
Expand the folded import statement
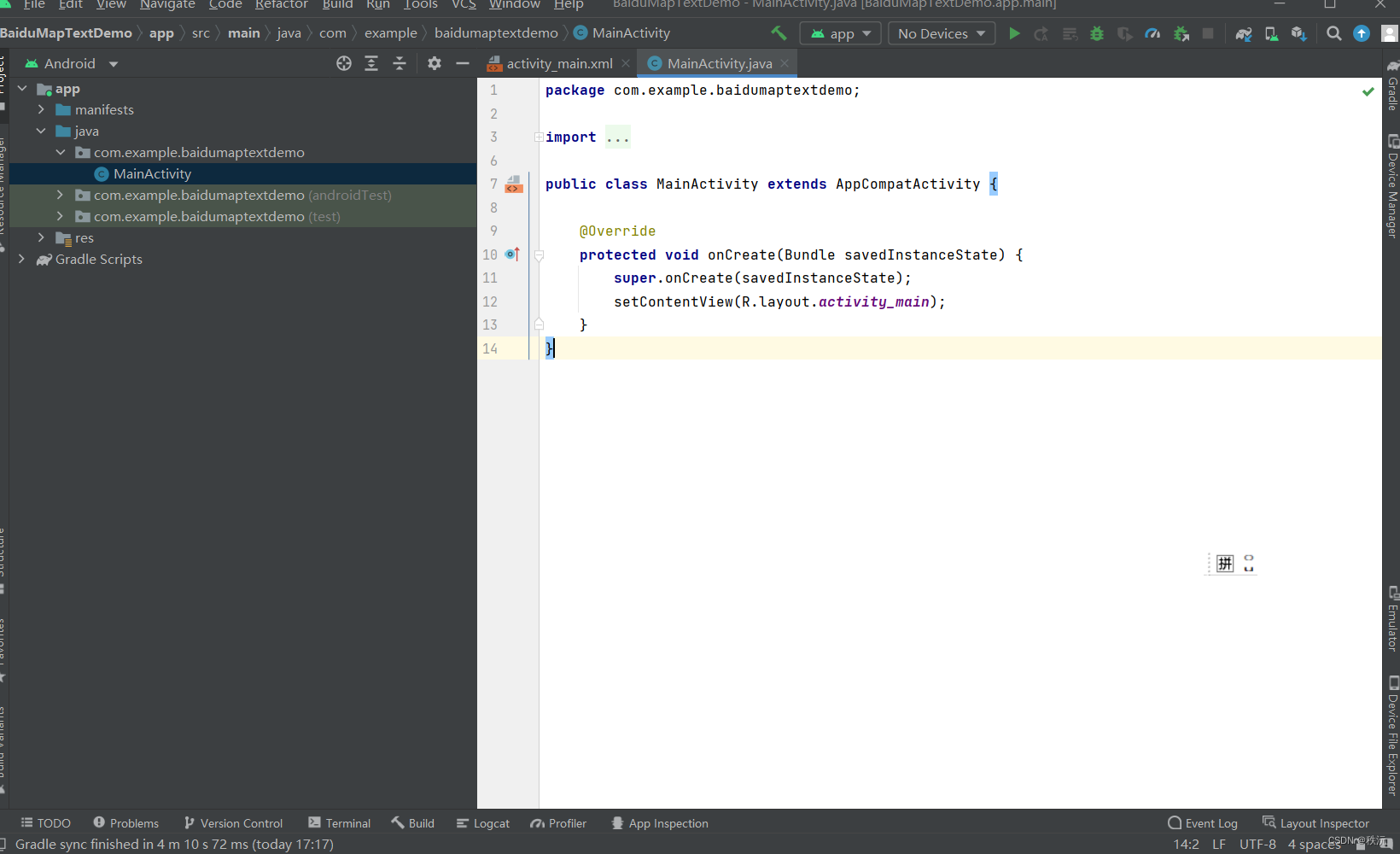(x=539, y=137)
